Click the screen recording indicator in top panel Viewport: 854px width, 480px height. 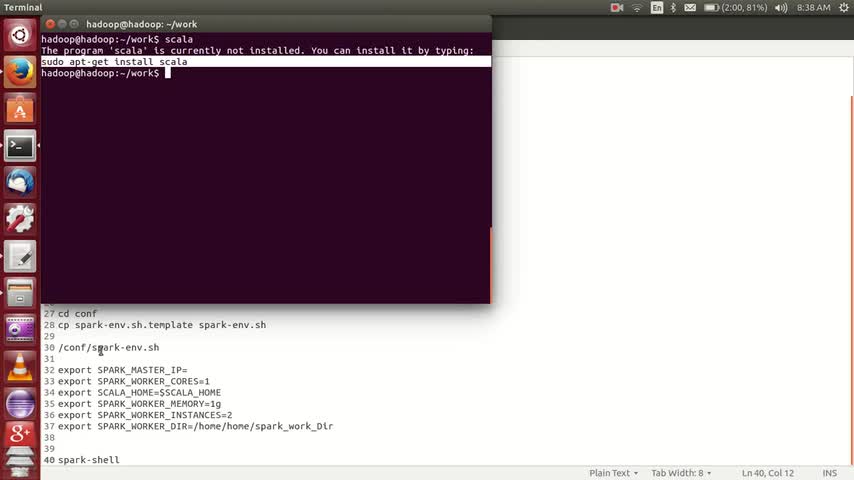click(617, 8)
